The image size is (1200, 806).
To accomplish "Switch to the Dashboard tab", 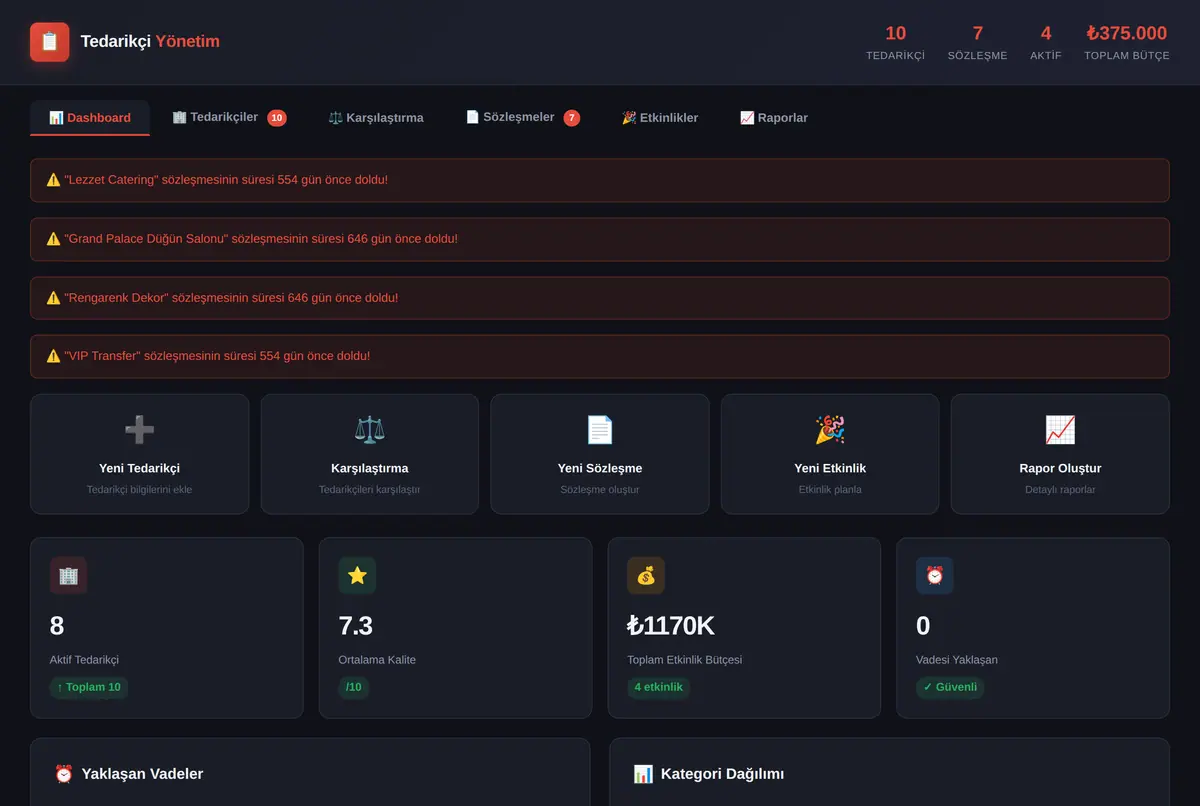I will tap(90, 118).
